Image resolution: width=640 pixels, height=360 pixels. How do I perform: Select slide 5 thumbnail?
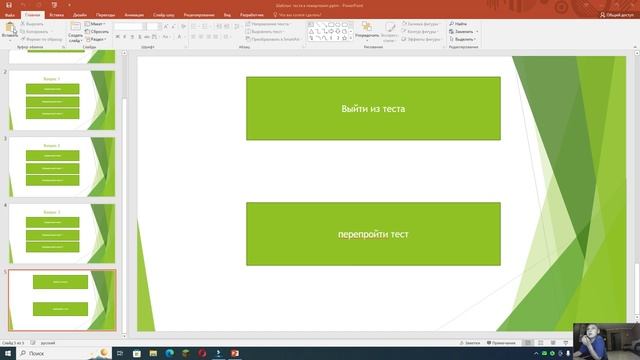(62, 300)
